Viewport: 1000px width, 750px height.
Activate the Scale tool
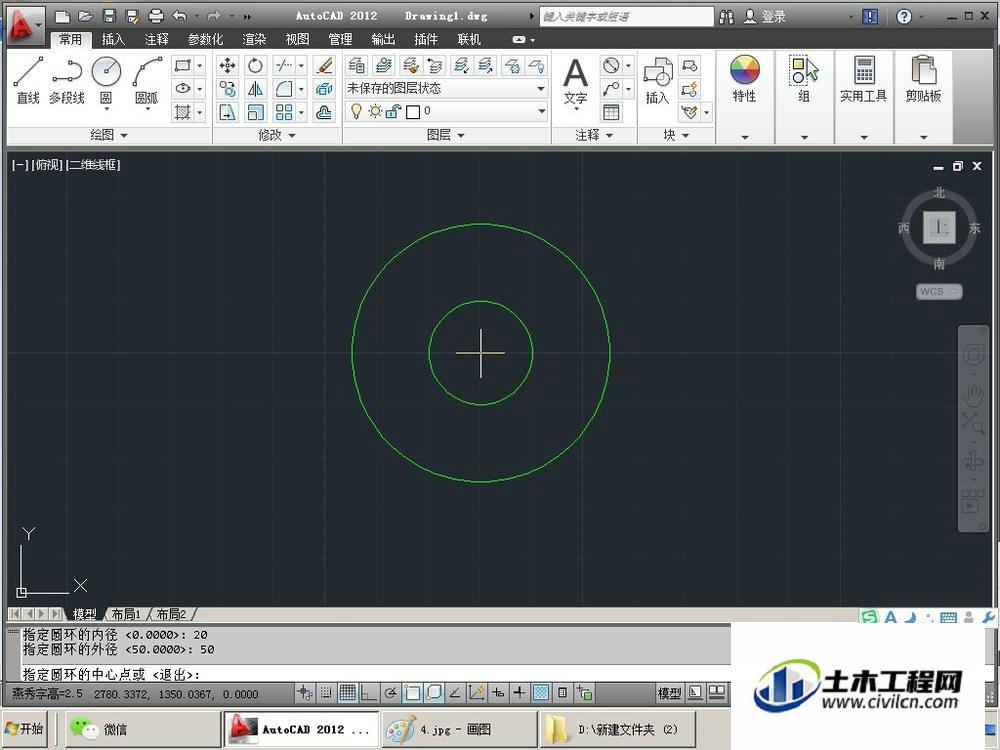[x=255, y=112]
